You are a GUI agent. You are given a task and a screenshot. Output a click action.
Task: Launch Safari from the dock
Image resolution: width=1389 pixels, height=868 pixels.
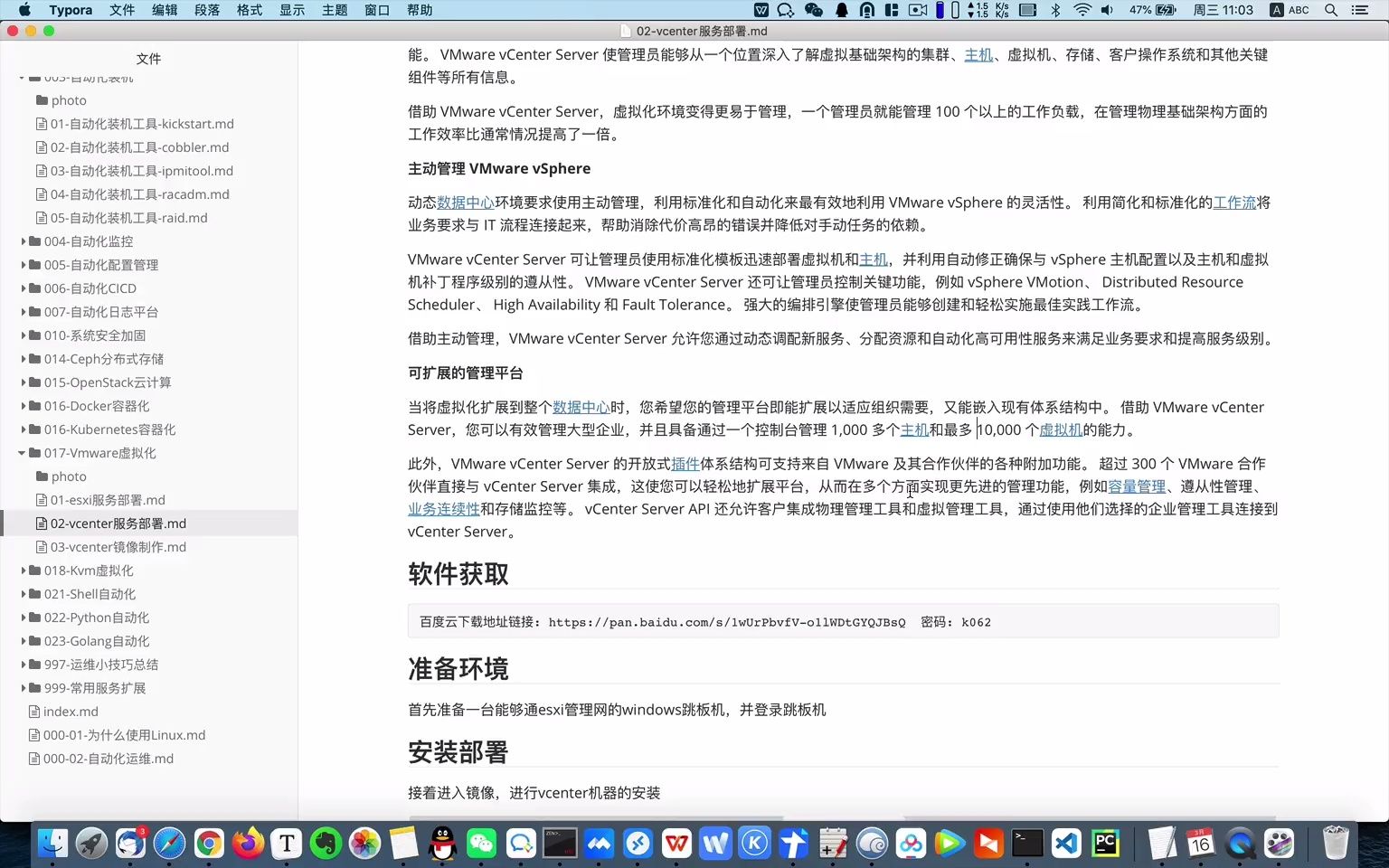169,844
